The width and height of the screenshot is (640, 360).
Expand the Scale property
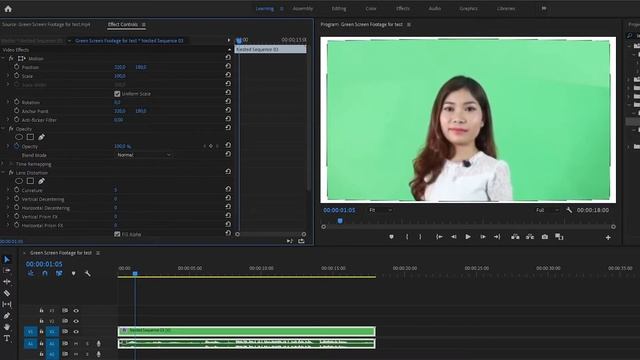(7, 76)
